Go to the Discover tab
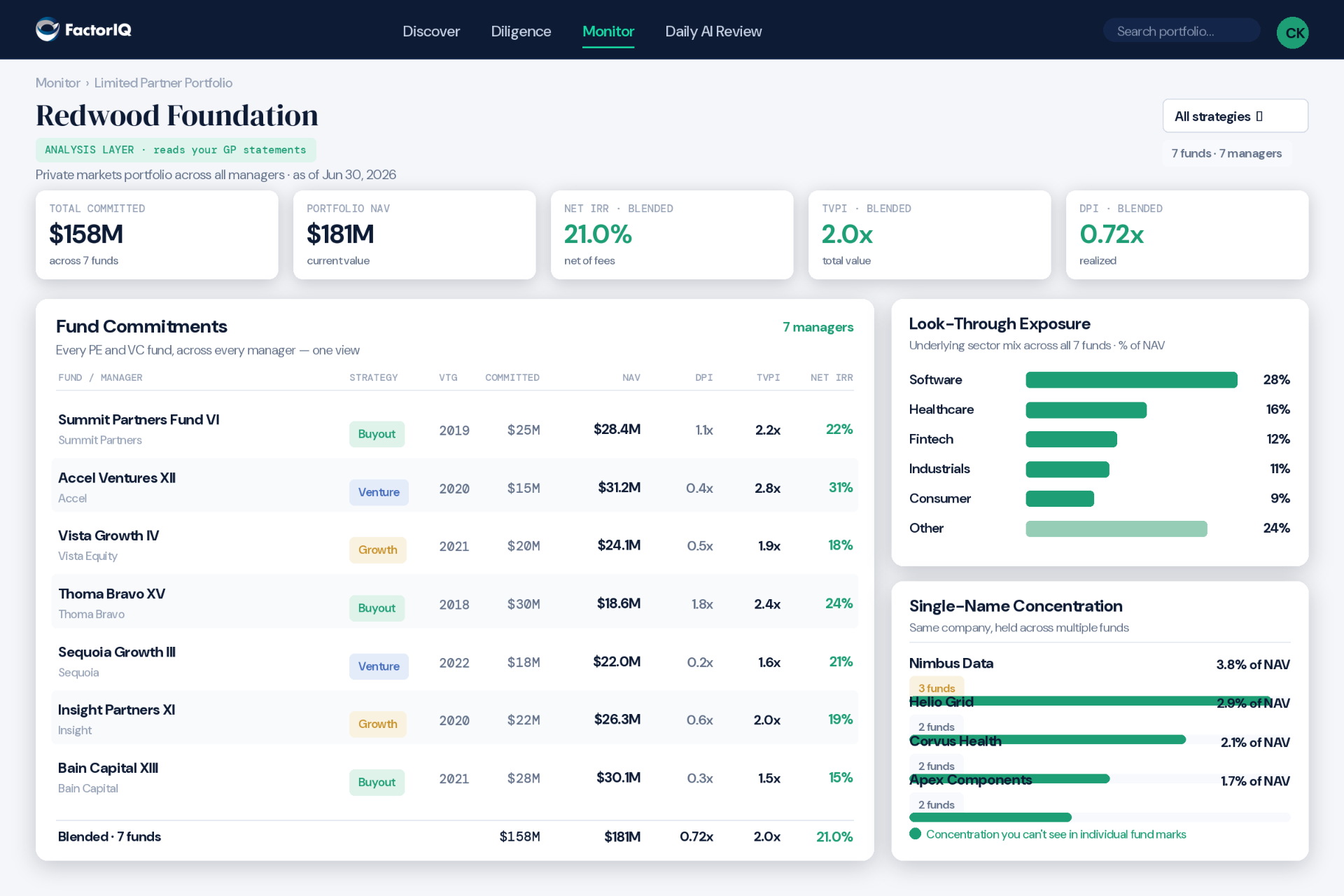Viewport: 1344px width, 896px height. coord(431,31)
